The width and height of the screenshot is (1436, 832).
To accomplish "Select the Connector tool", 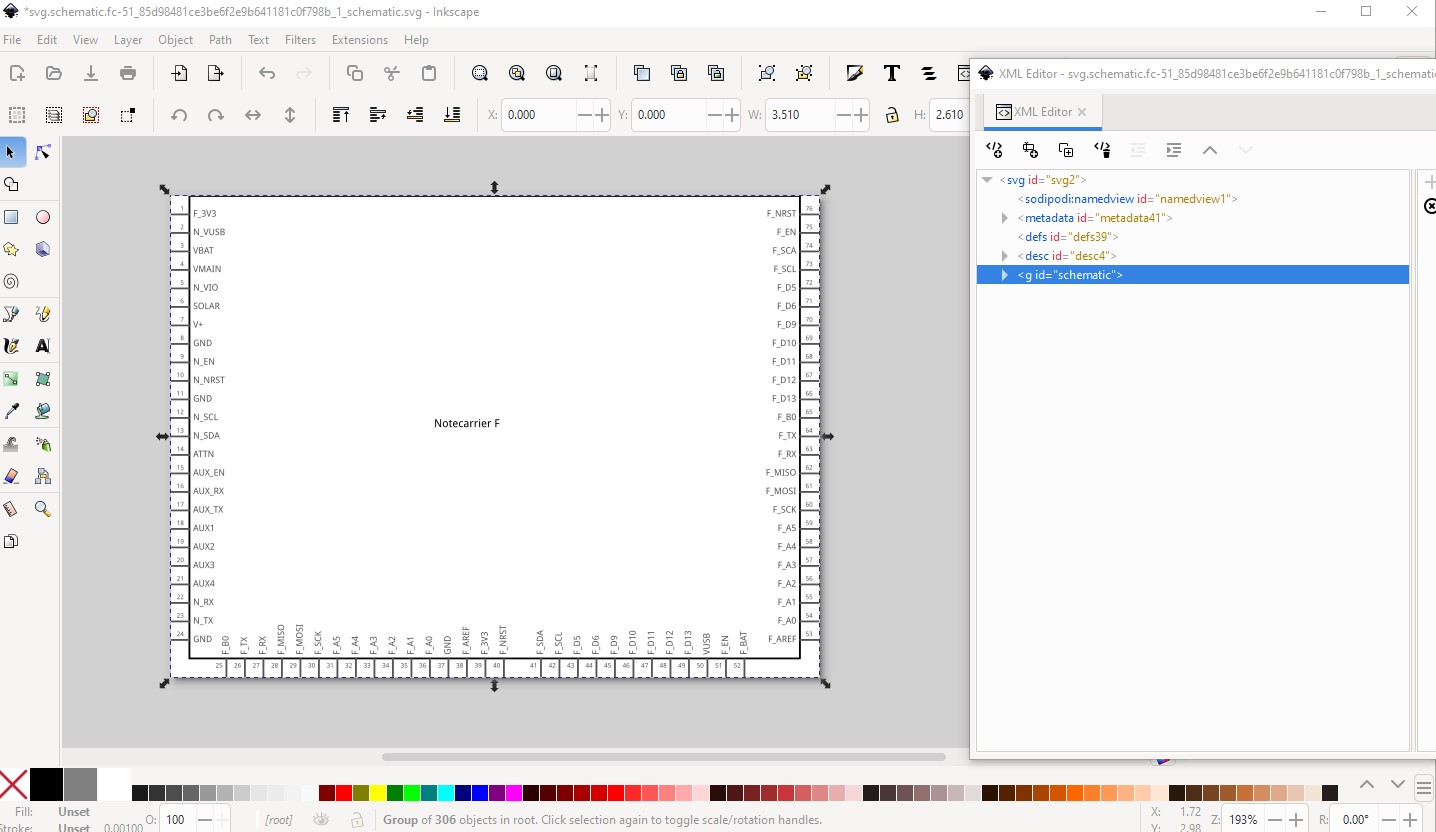I will pyautogui.click(x=43, y=476).
